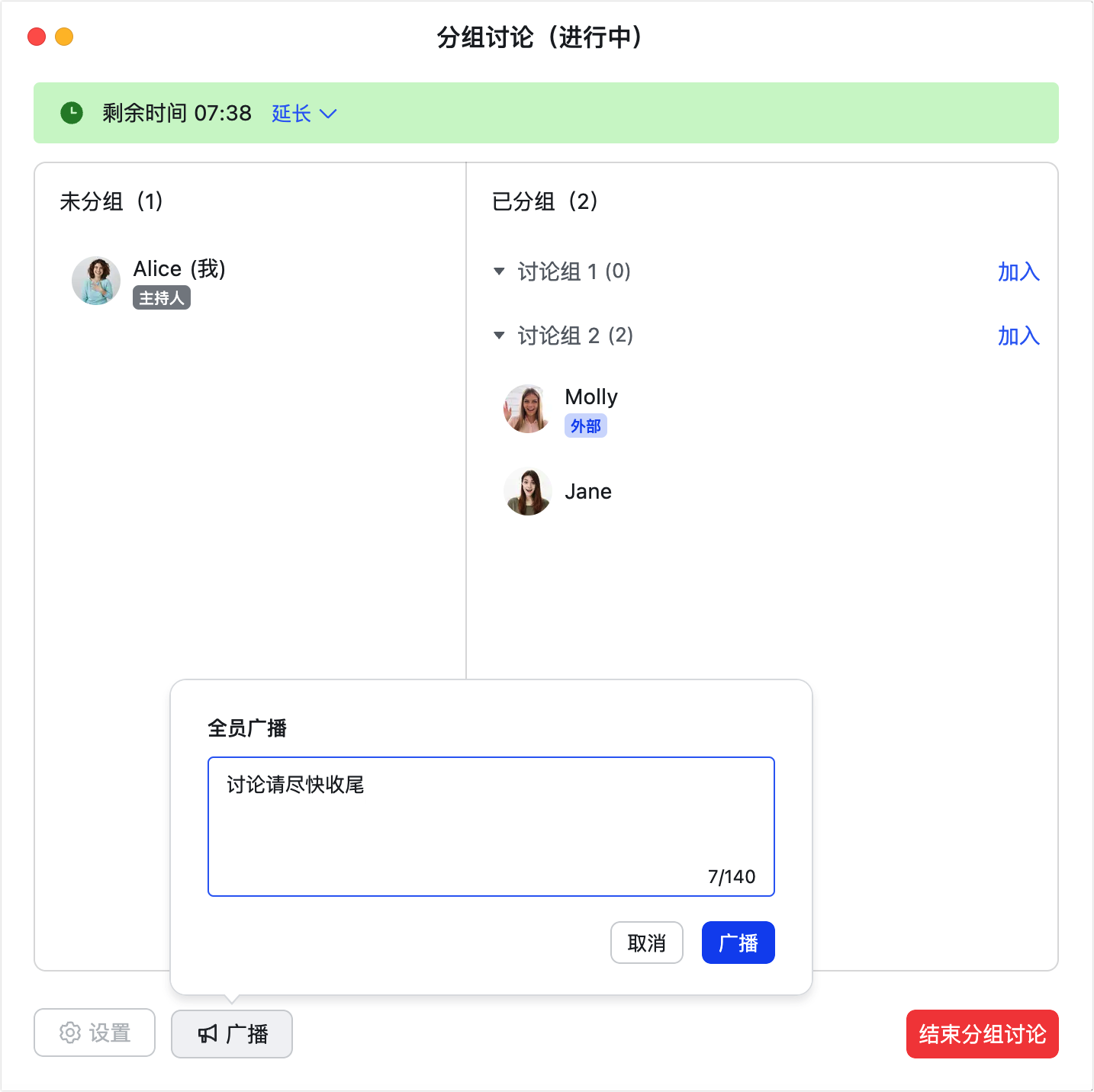Cancel the broadcast with 取消 button
The image size is (1094, 1092).
click(x=647, y=943)
